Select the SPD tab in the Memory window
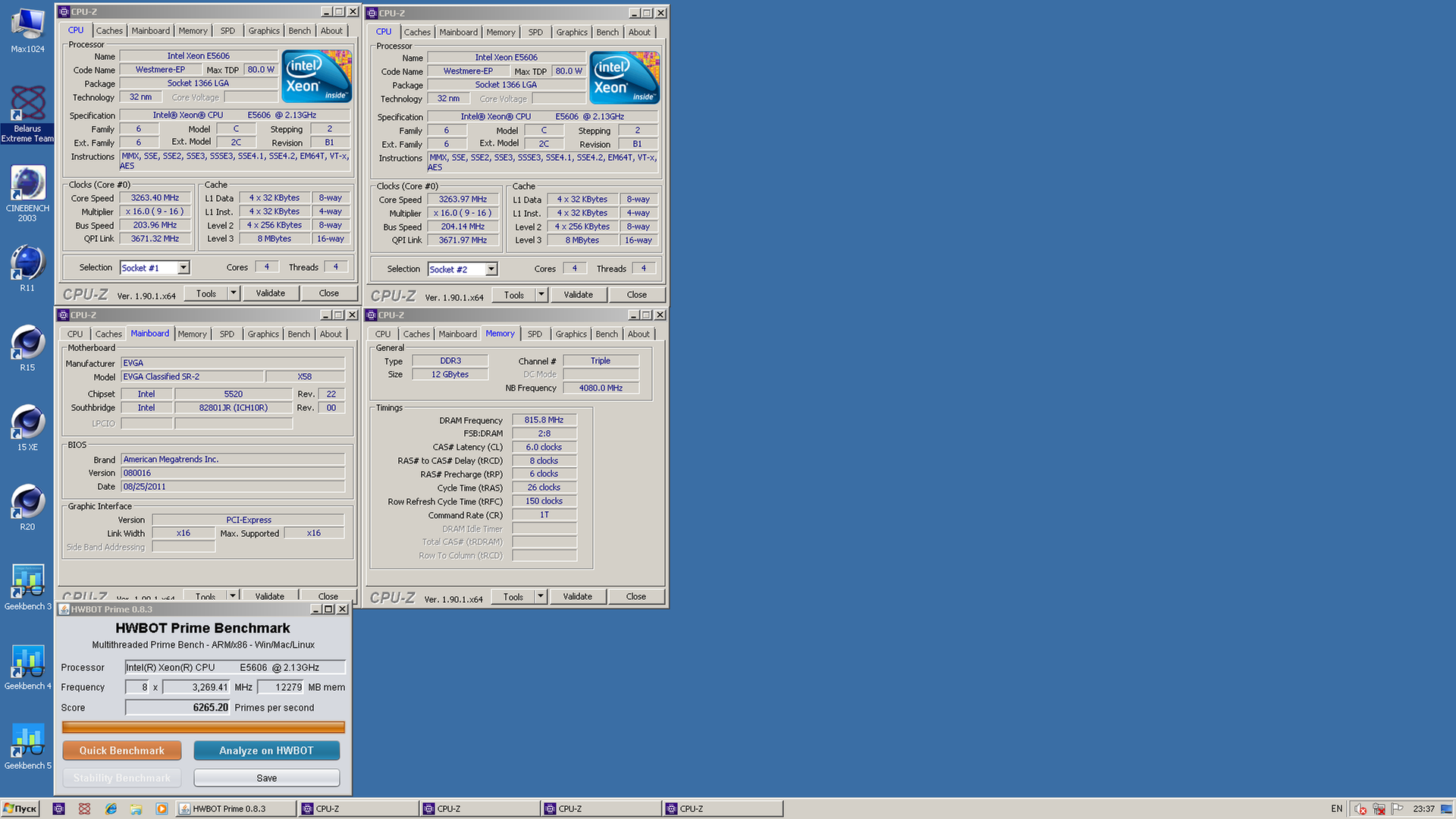Screen dimensions: 1456x819 click(x=535, y=334)
